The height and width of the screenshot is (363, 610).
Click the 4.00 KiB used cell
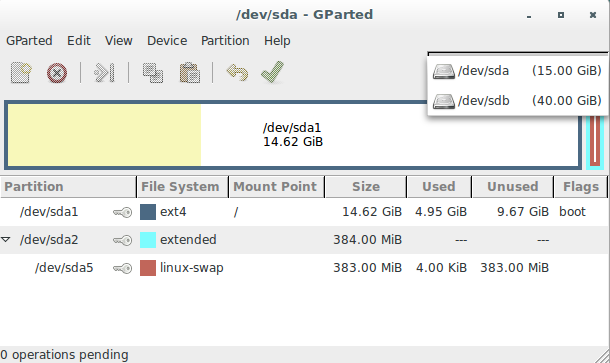[441, 268]
